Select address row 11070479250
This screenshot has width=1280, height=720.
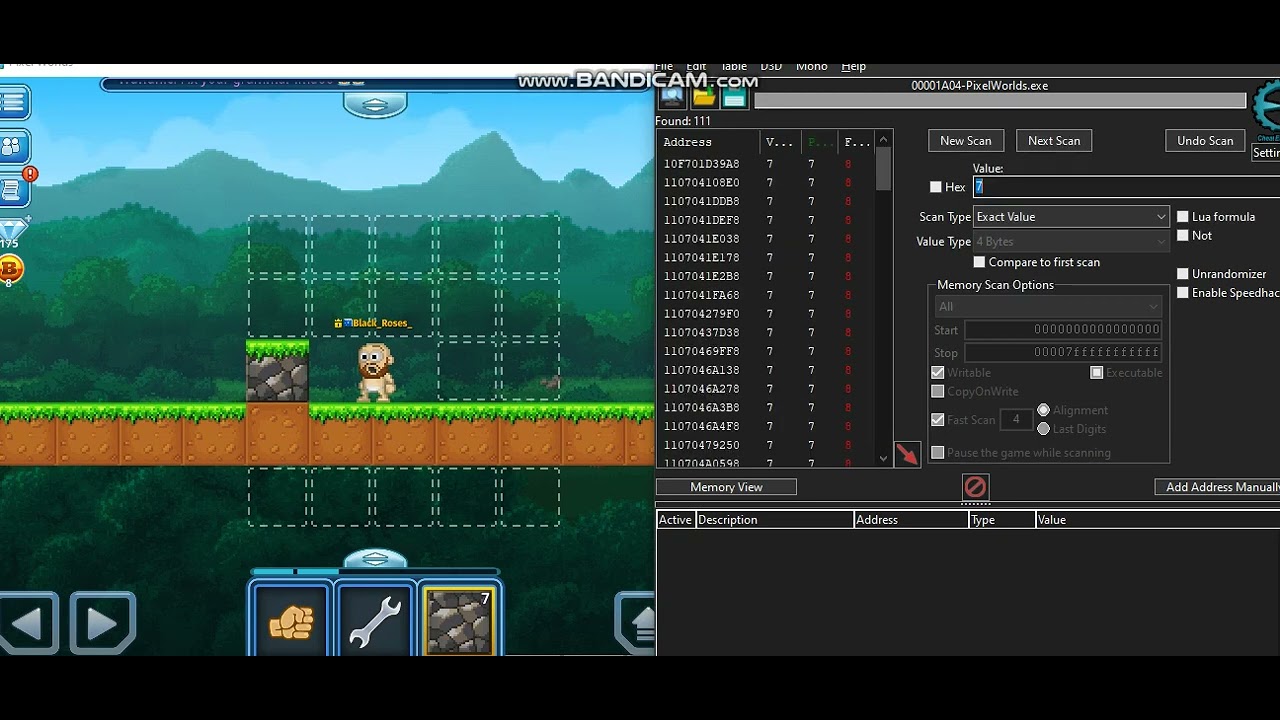point(765,445)
